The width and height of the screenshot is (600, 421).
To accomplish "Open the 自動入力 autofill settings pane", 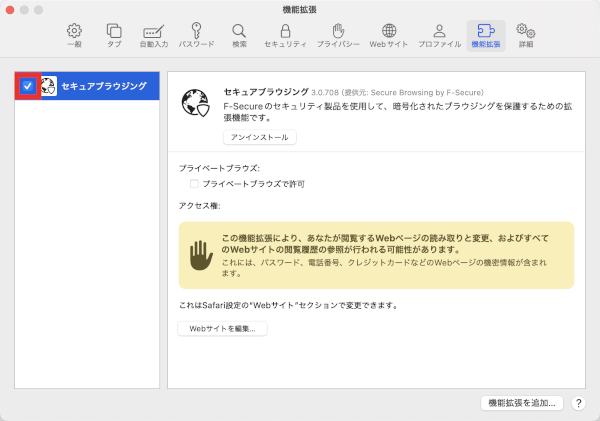I will pos(153,36).
